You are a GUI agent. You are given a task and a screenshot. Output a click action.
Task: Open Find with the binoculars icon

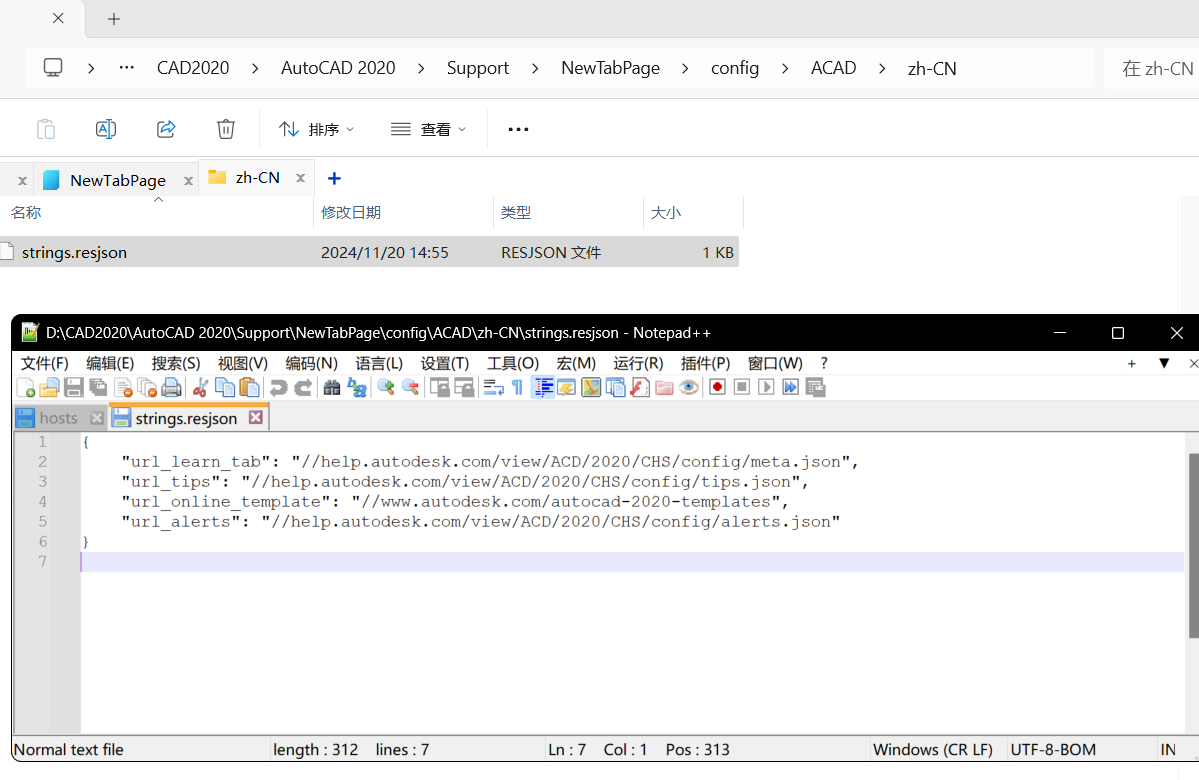tap(331, 387)
